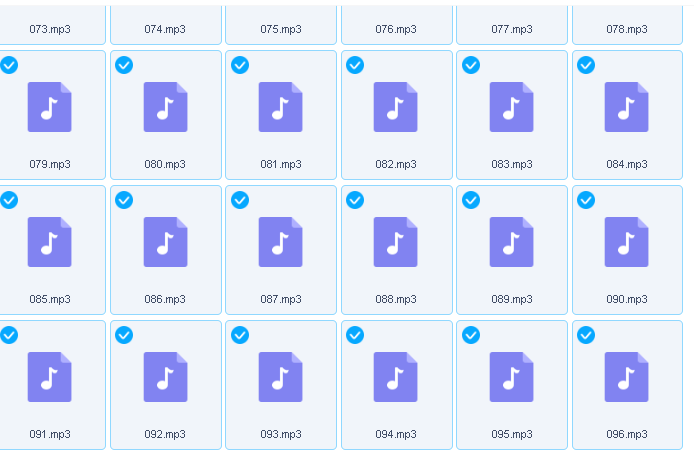Viewport: 694px width, 454px height.
Task: Uncheck the 090.mp3 selection checkmark
Action: [x=586, y=200]
